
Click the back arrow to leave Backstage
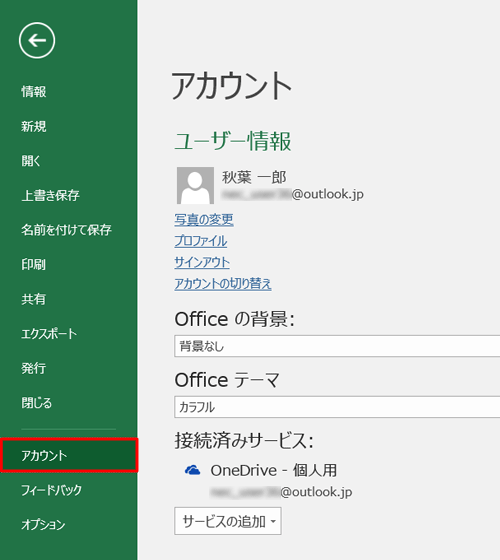[37, 40]
